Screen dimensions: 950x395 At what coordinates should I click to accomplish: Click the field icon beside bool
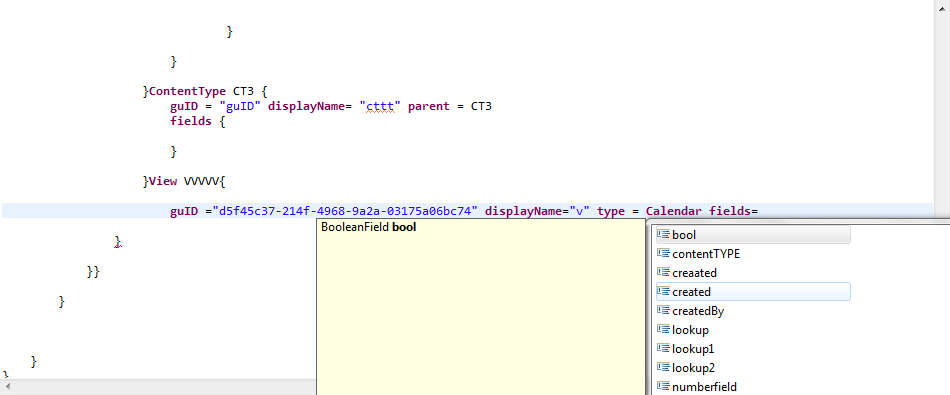[663, 235]
